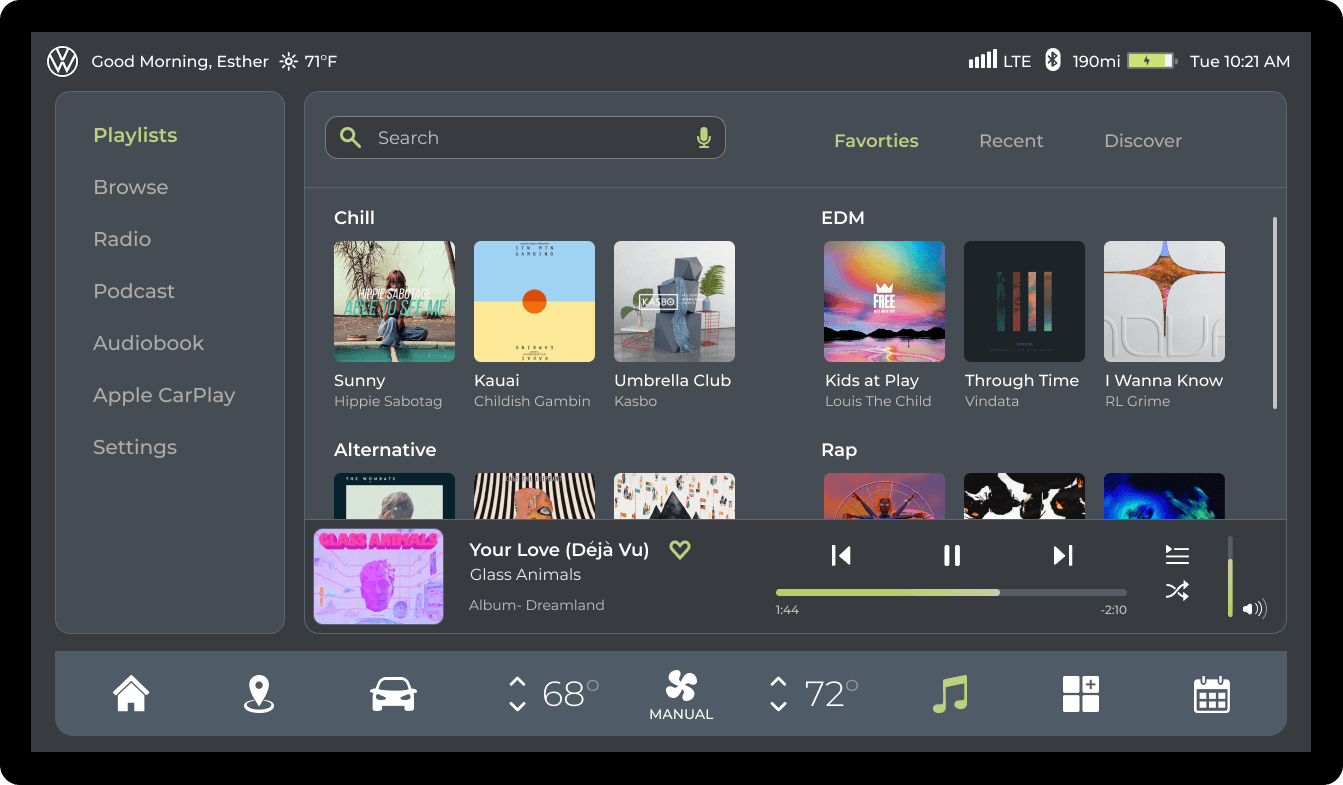This screenshot has height=785, width=1343.
Task: Open the Kauai album cover
Action: point(534,301)
